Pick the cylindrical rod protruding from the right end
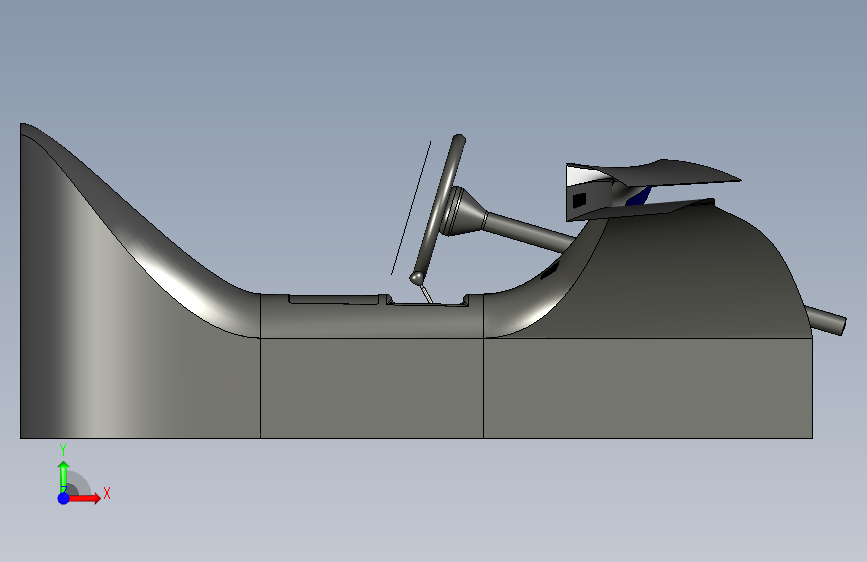 point(827,320)
